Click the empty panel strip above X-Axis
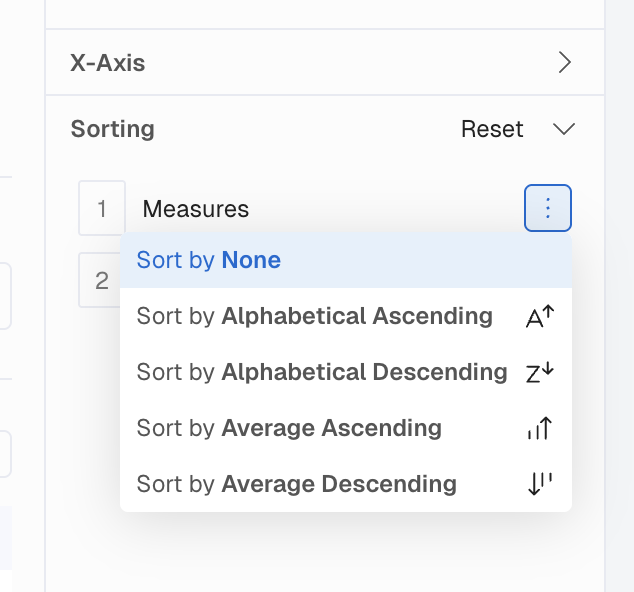The height and width of the screenshot is (592, 634). [325, 14]
